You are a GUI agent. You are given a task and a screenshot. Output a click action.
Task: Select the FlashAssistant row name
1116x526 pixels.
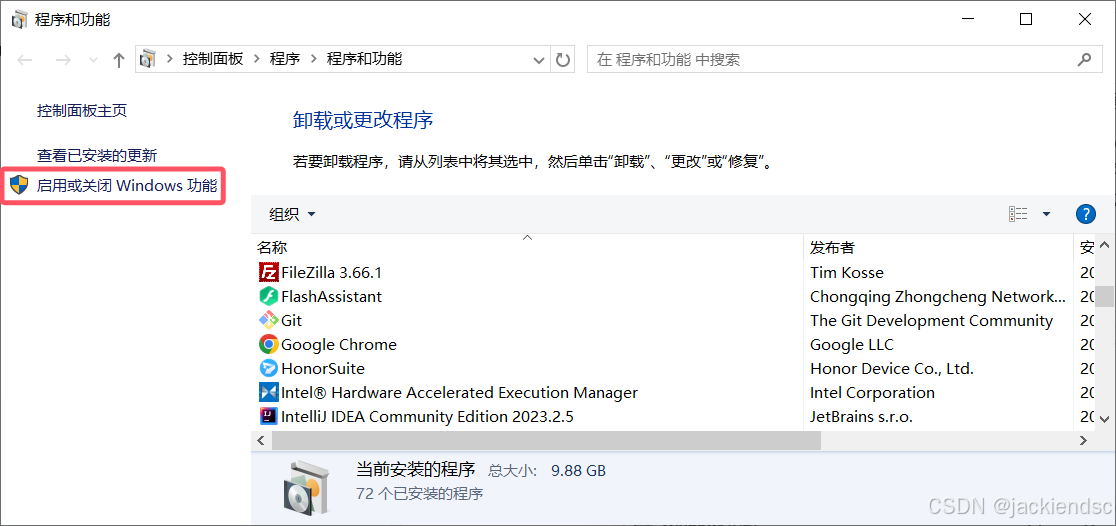332,296
